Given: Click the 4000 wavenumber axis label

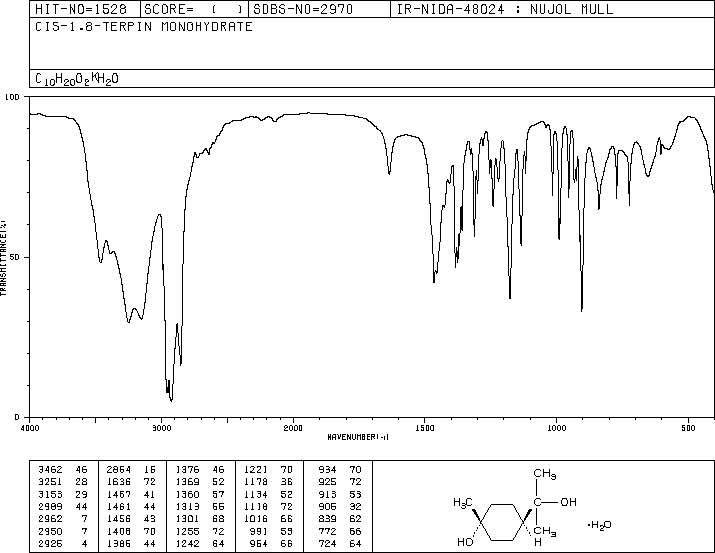Looking at the screenshot, I should [30, 428].
